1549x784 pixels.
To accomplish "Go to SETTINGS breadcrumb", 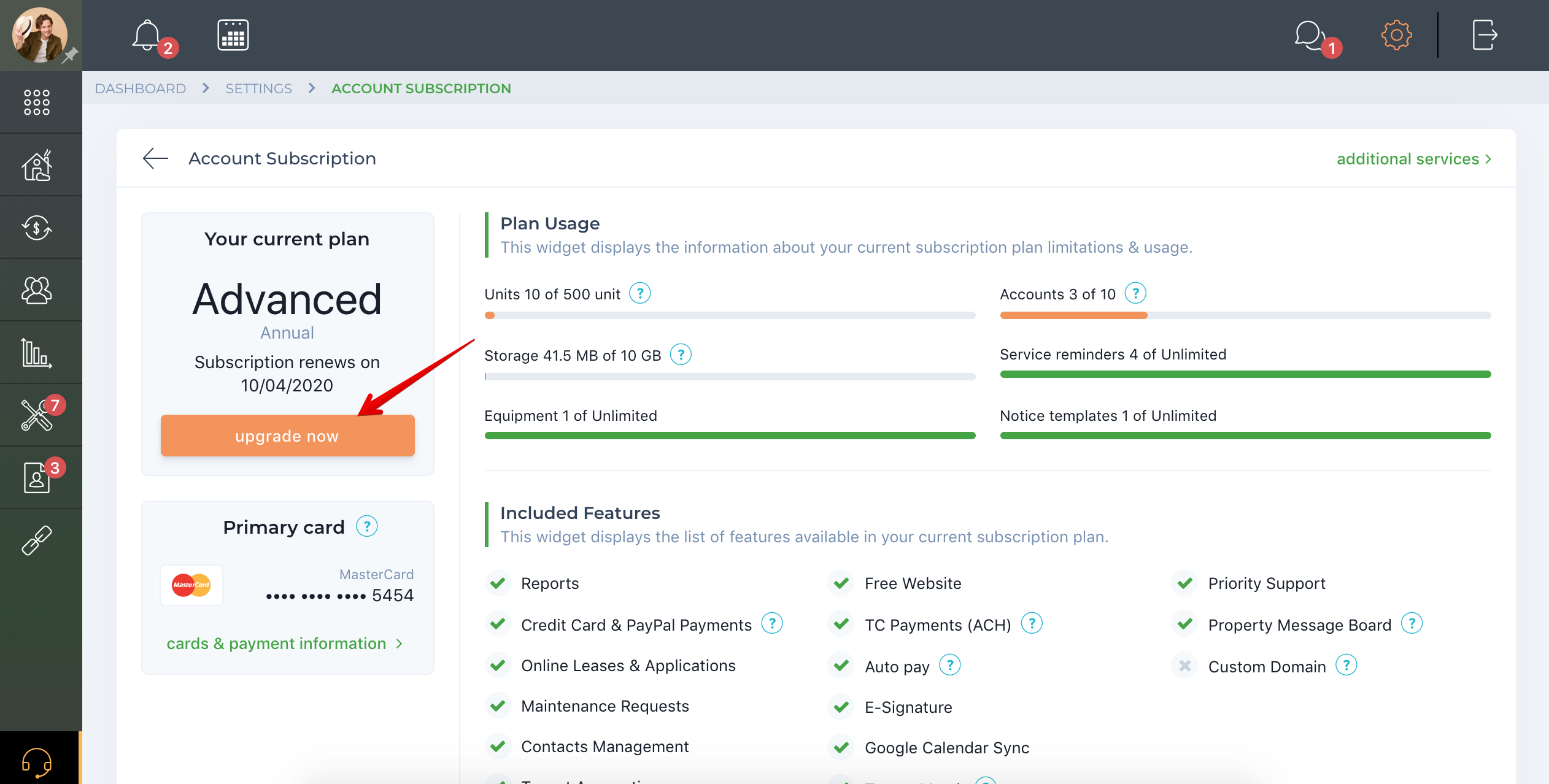I will [259, 88].
